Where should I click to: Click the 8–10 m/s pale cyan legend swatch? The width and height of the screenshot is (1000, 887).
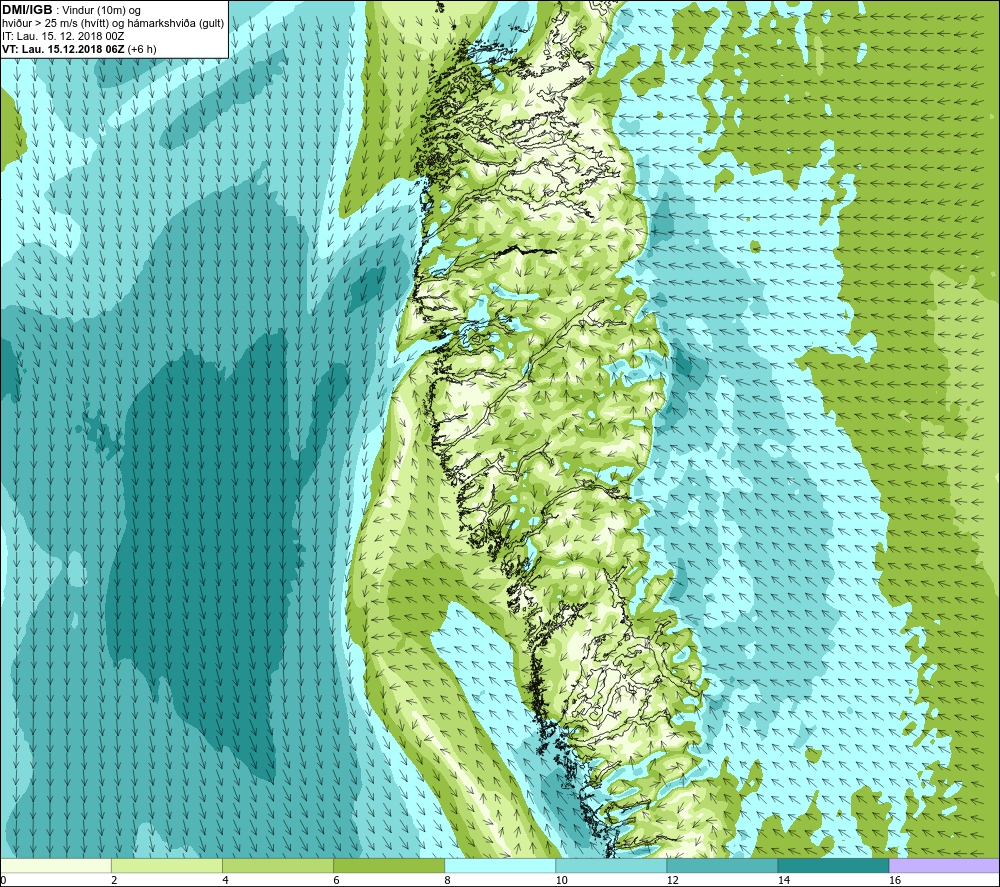tap(500, 866)
